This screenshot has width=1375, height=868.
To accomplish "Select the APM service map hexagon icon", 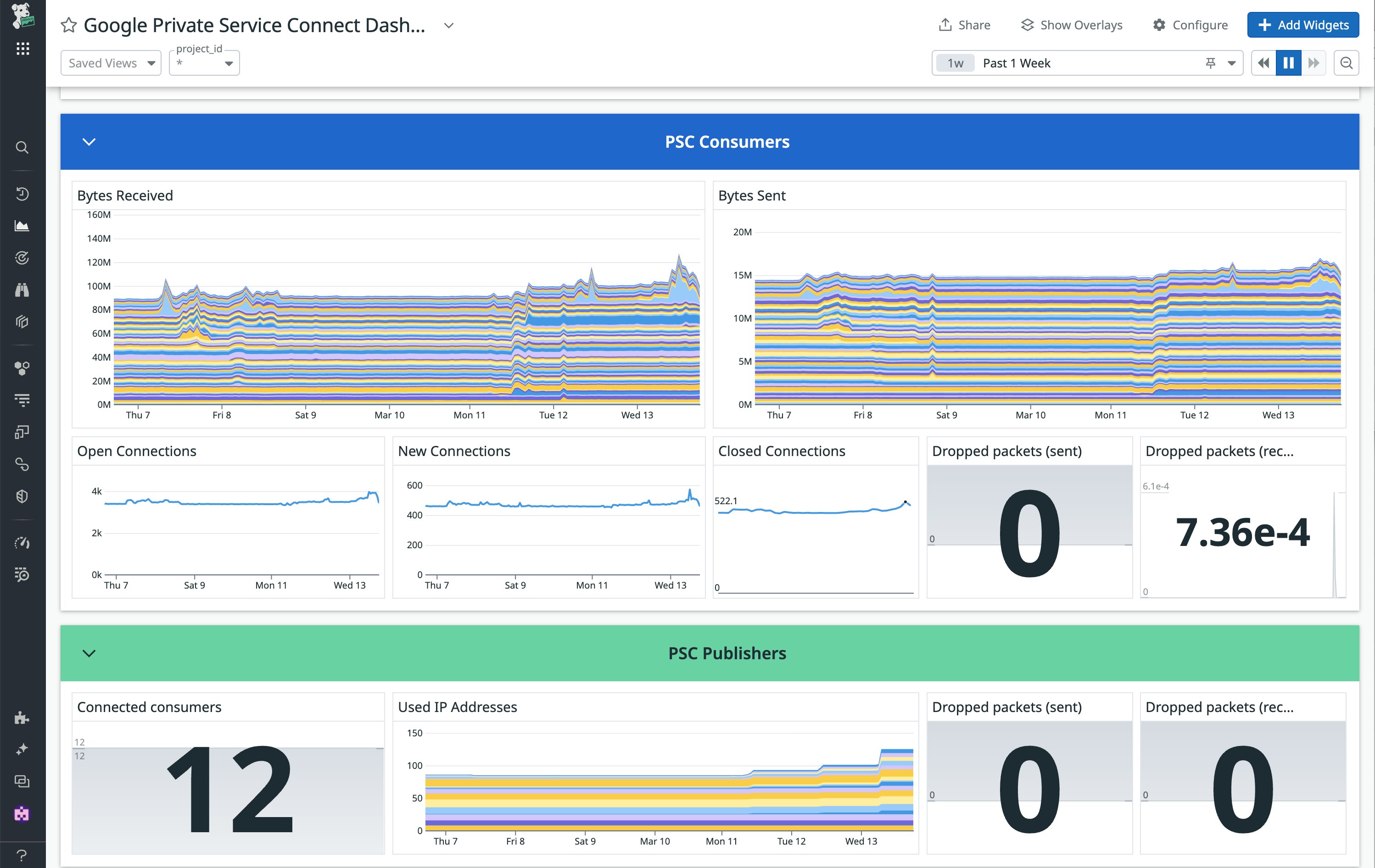I will [22, 367].
